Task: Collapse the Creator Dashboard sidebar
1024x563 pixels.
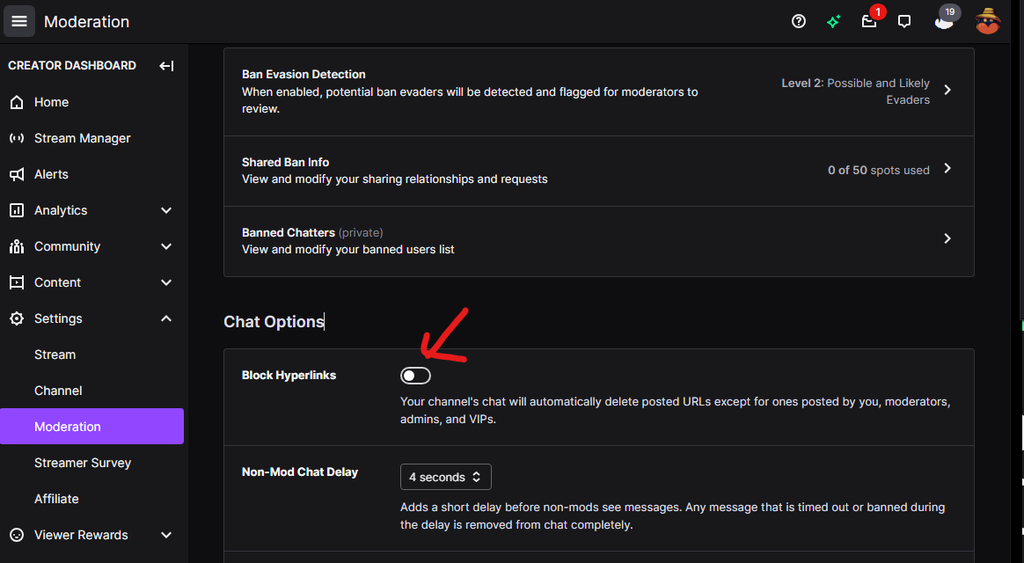Action: 166,66
